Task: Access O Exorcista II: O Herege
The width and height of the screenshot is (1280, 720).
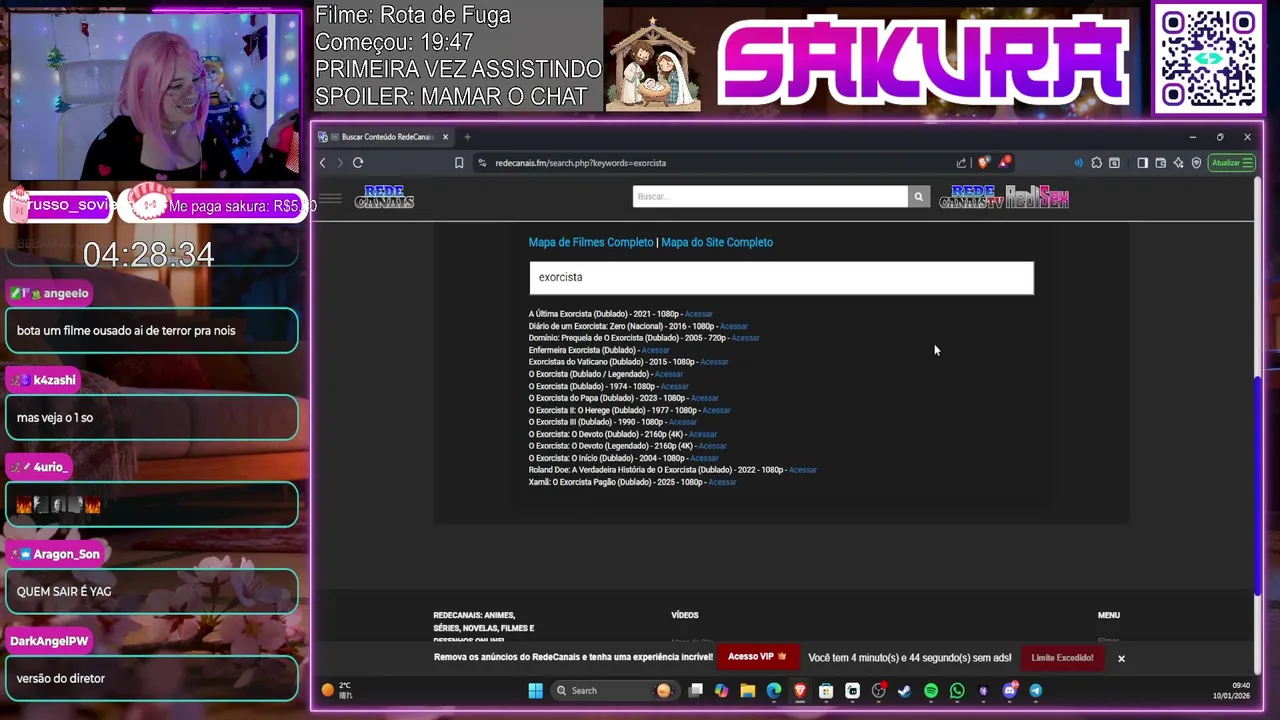Action: point(716,410)
